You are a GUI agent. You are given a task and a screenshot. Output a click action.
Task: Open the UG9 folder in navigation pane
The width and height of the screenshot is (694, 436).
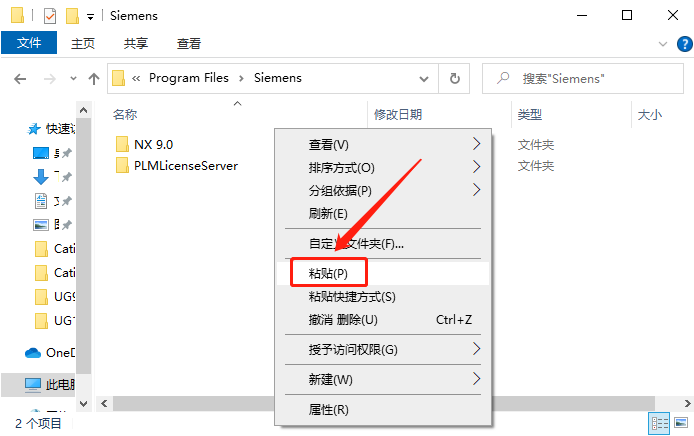pyautogui.click(x=54, y=297)
